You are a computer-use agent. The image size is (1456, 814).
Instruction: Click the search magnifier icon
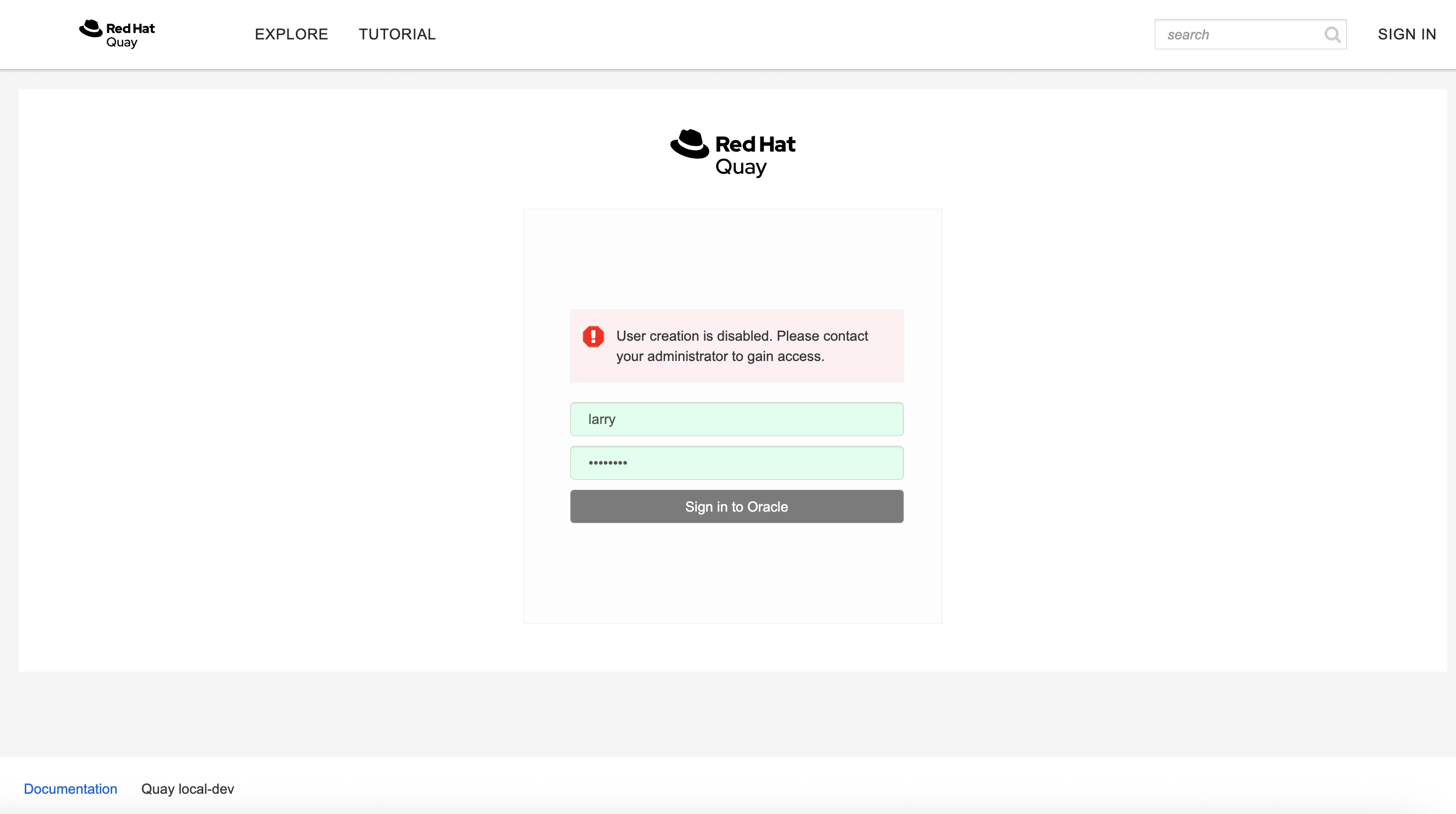(x=1332, y=35)
